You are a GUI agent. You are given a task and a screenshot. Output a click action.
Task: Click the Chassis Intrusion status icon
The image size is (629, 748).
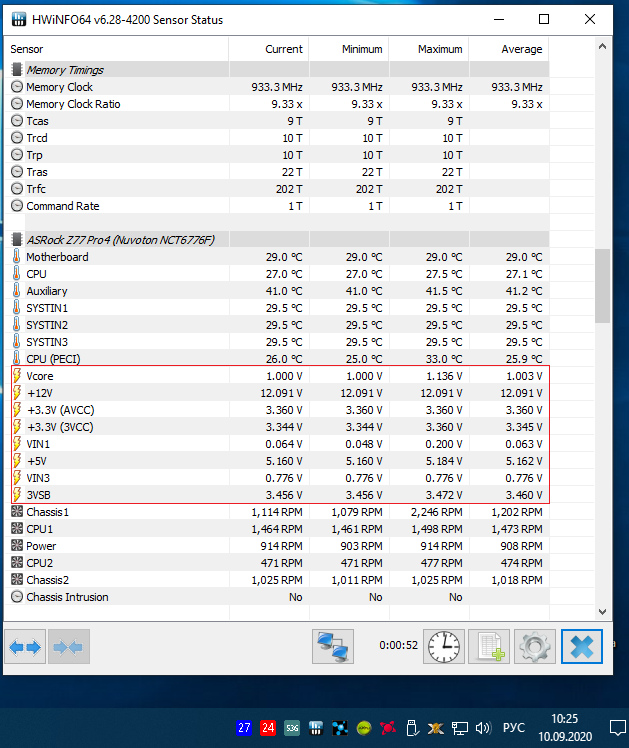click(17, 597)
